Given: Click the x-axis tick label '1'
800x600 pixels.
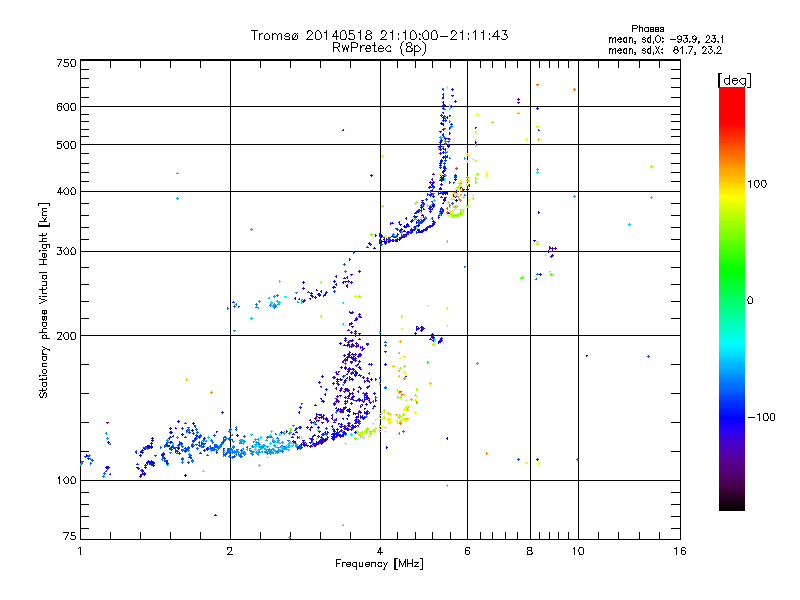Looking at the screenshot, I should [x=80, y=551].
